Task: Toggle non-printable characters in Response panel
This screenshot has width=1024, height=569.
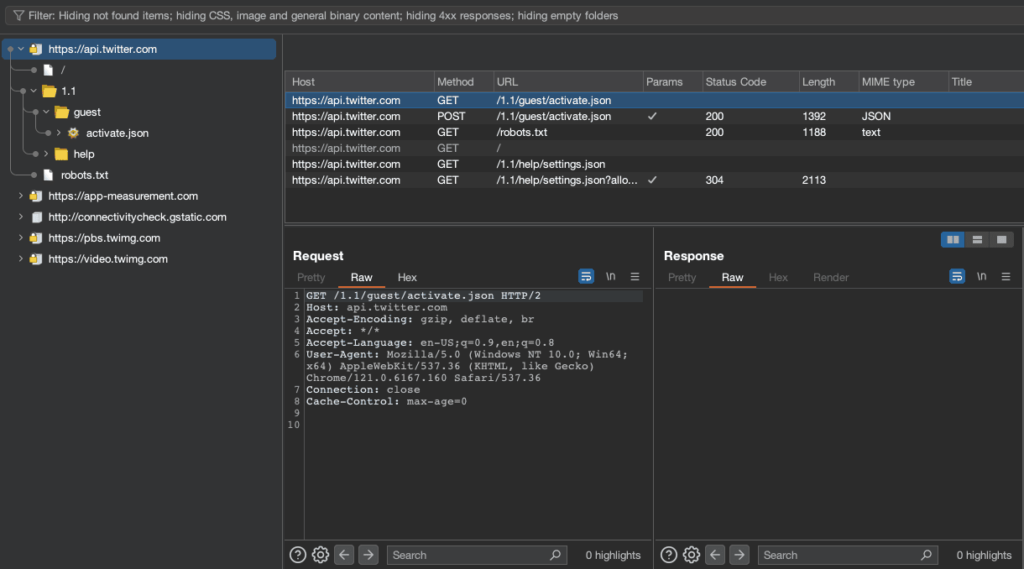Action: [982, 276]
